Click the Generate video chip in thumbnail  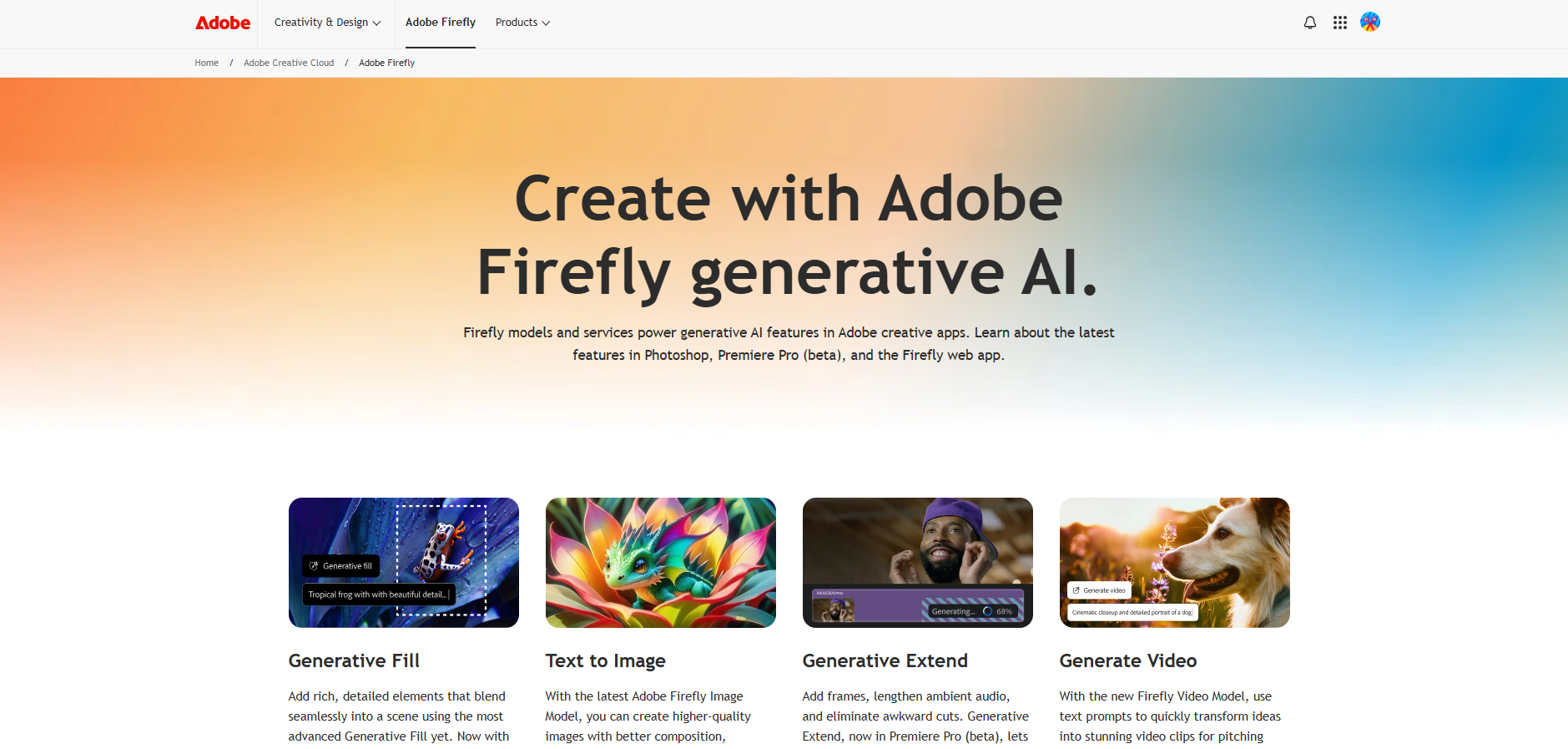1100,590
